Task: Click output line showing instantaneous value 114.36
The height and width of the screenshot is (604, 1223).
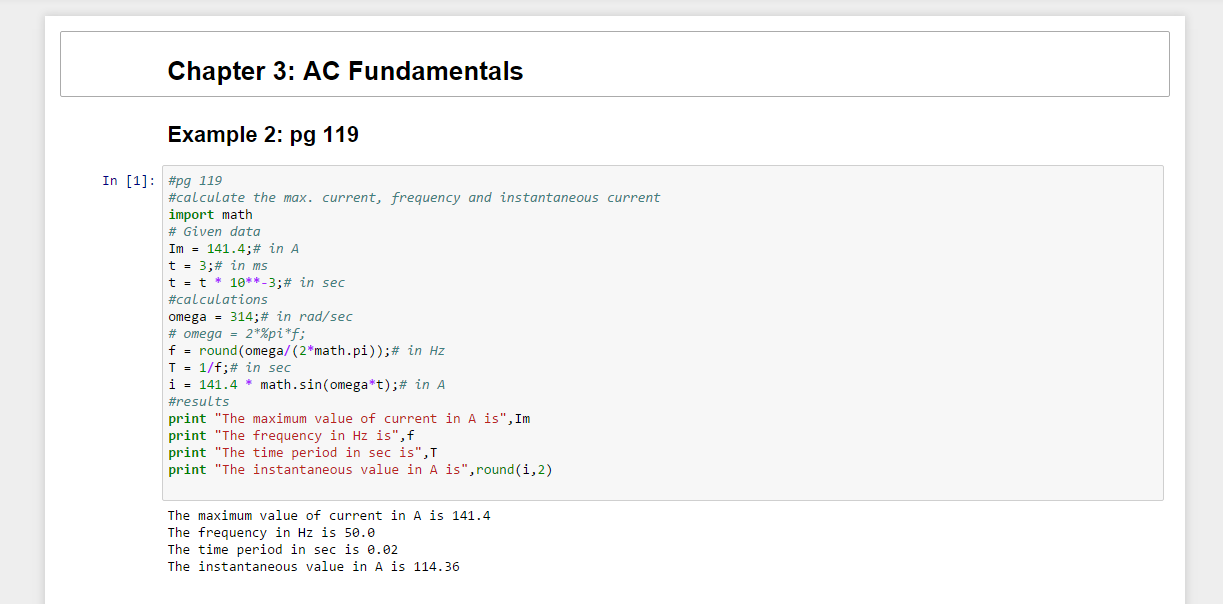Action: (x=314, y=567)
